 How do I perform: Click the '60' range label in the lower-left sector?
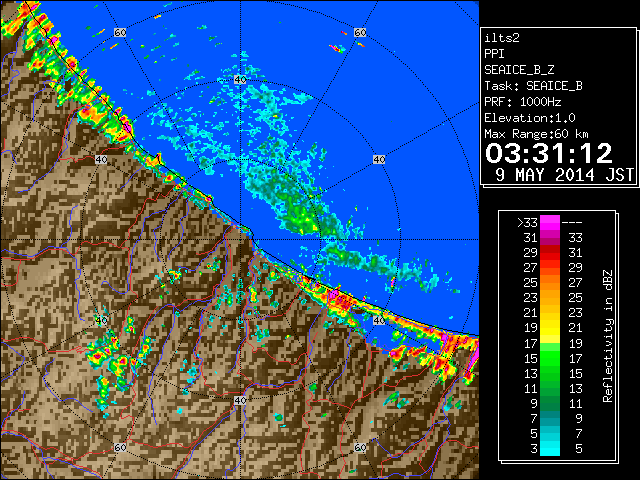(x=120, y=447)
